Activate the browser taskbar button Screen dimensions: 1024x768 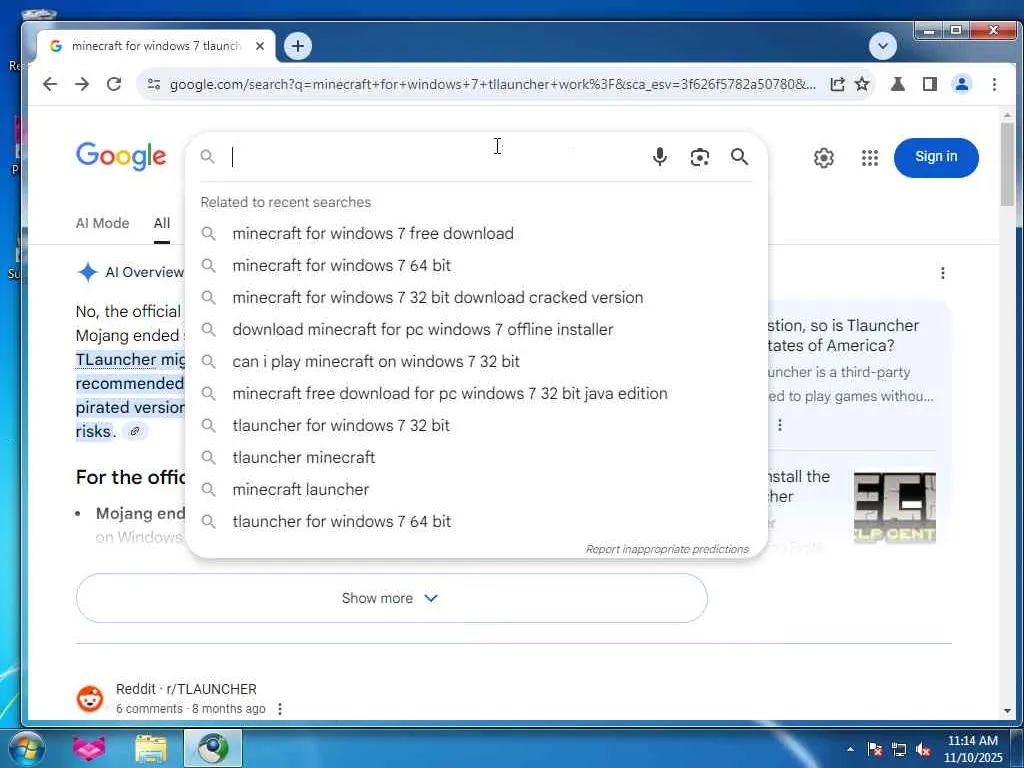point(213,748)
